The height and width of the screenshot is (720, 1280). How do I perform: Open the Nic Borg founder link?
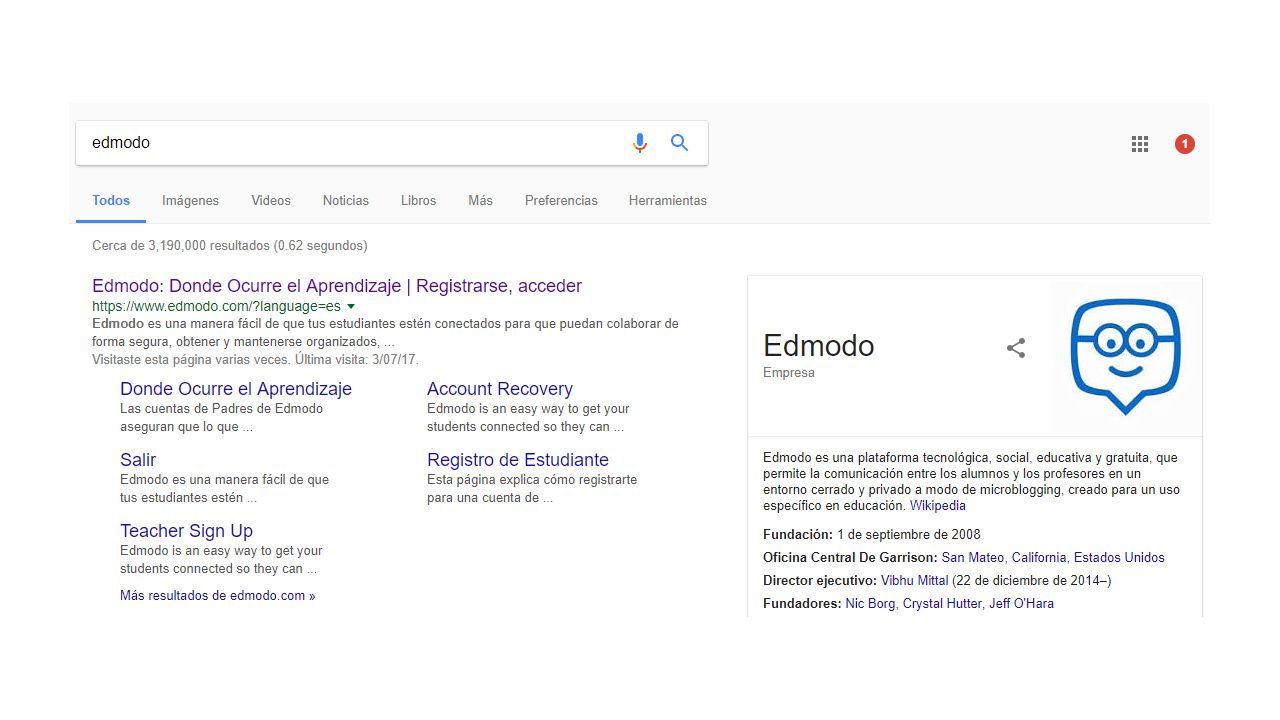click(x=870, y=603)
